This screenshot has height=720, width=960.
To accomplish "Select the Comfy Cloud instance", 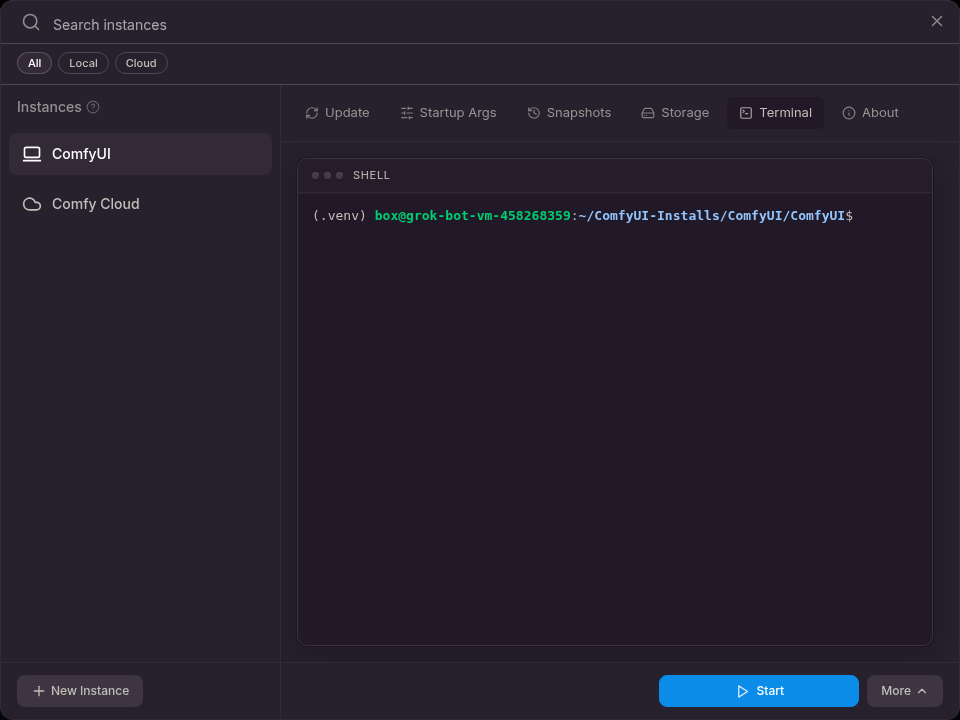I will pyautogui.click(x=140, y=204).
